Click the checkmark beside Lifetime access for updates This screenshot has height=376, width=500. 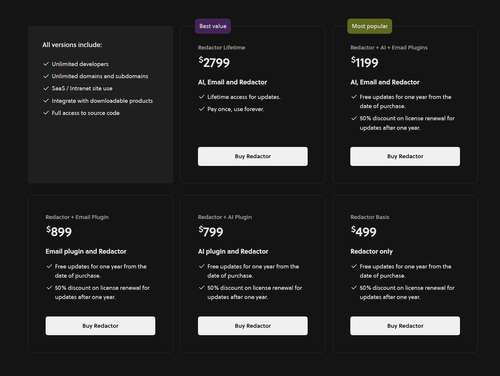(201, 97)
